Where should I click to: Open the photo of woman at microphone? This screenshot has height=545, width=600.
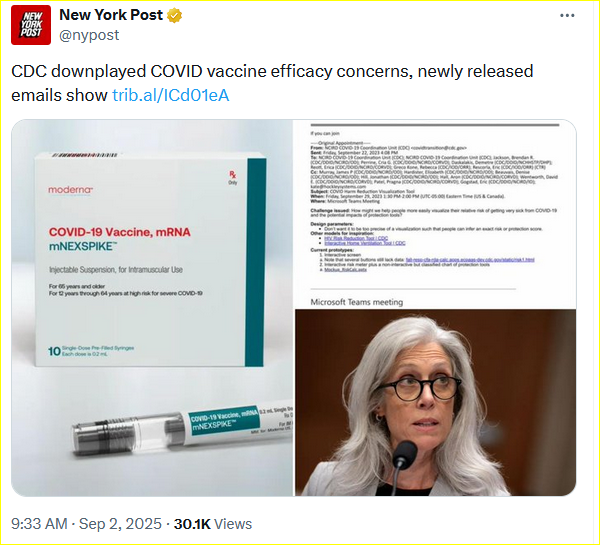tap(435, 403)
